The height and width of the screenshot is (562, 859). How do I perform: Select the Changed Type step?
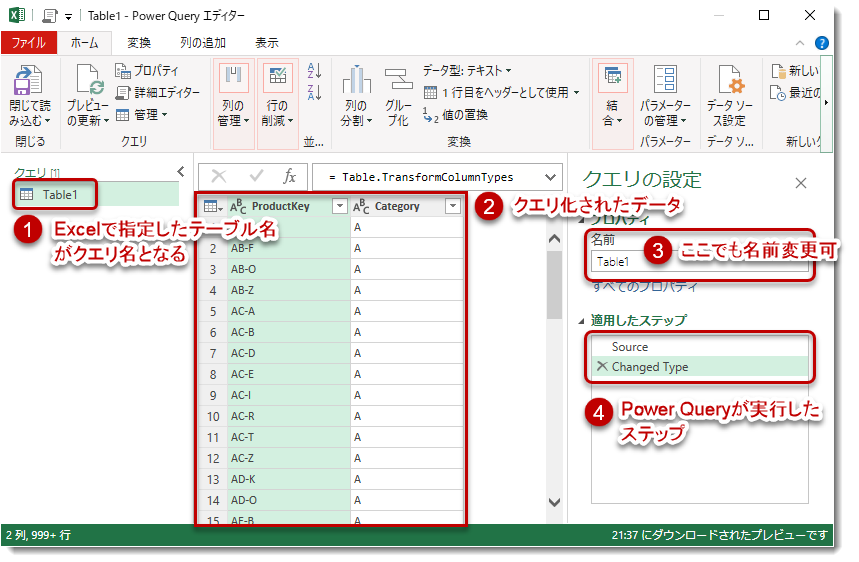(700, 366)
